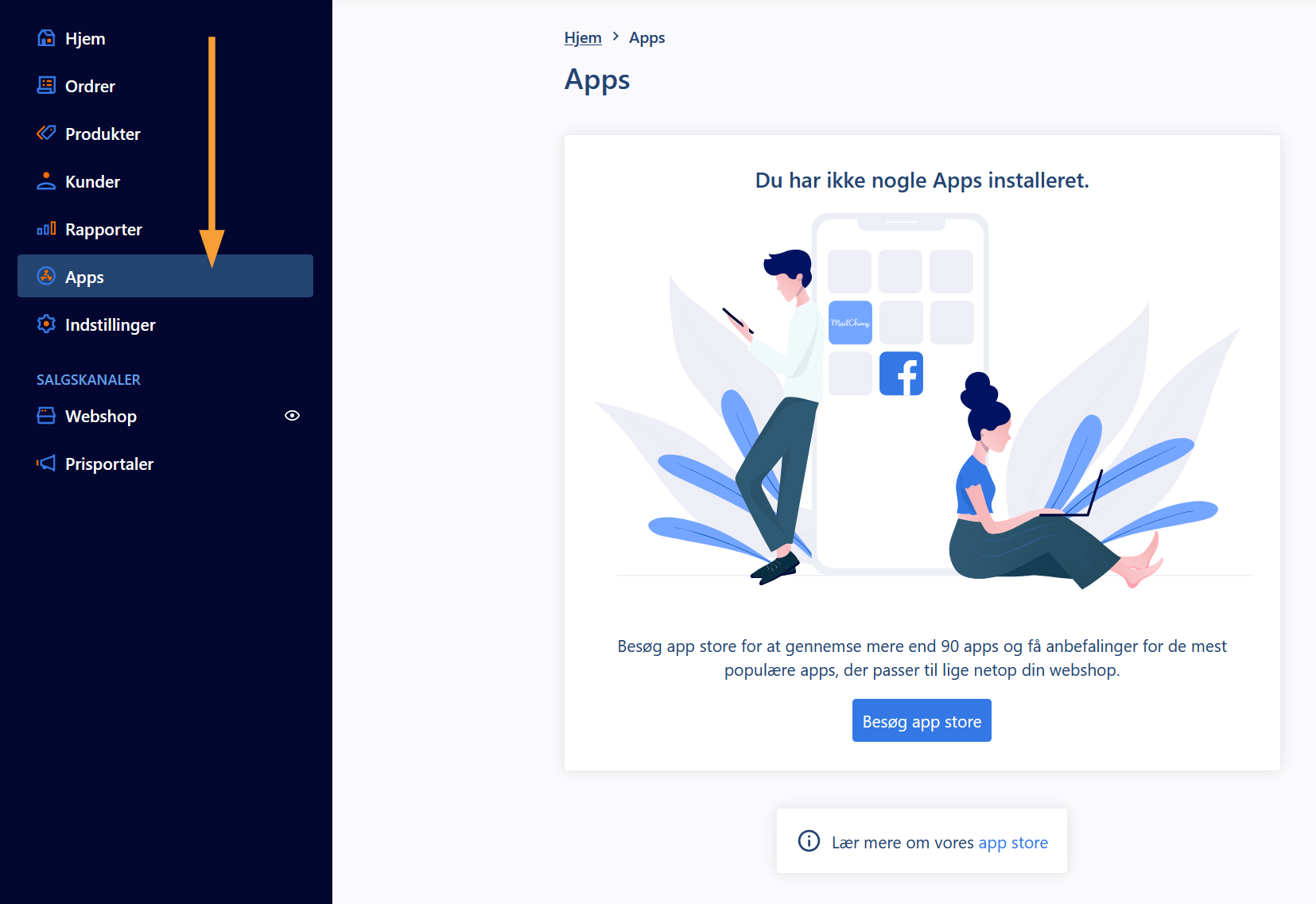Click the Hjem house icon in sidebar
This screenshot has height=904, width=1316.
click(46, 38)
